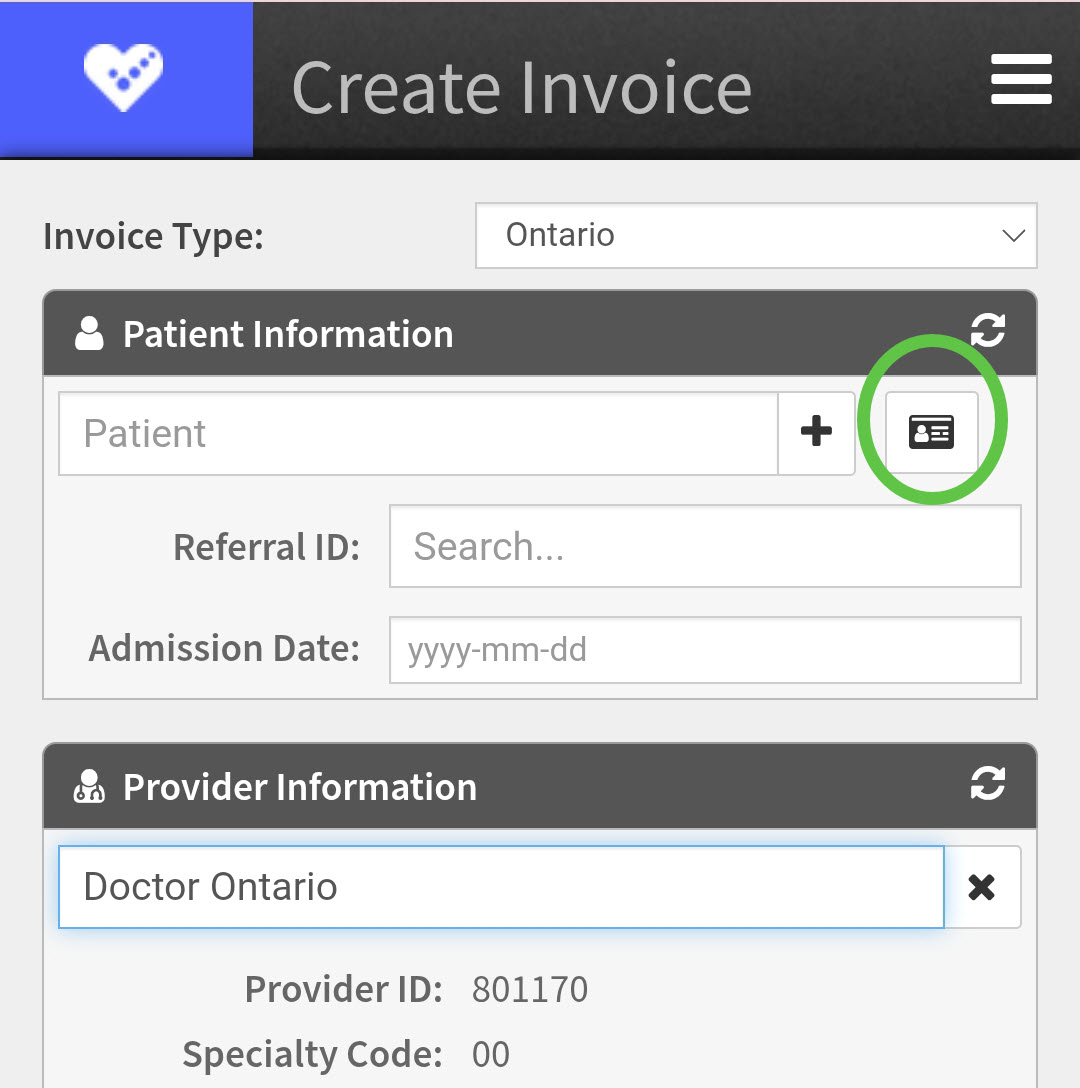Click the Provider ID label
The width and height of the screenshot is (1080, 1088).
[344, 989]
